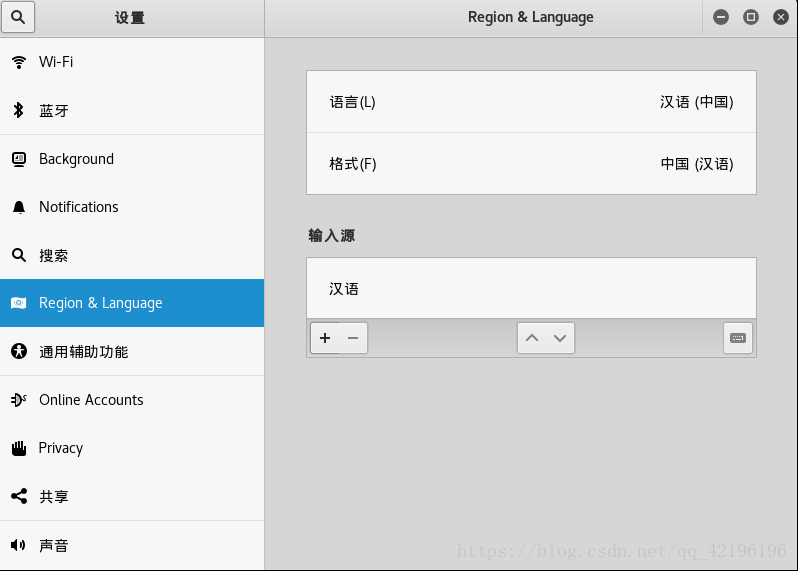Click the share icon beside 共享

19,496
